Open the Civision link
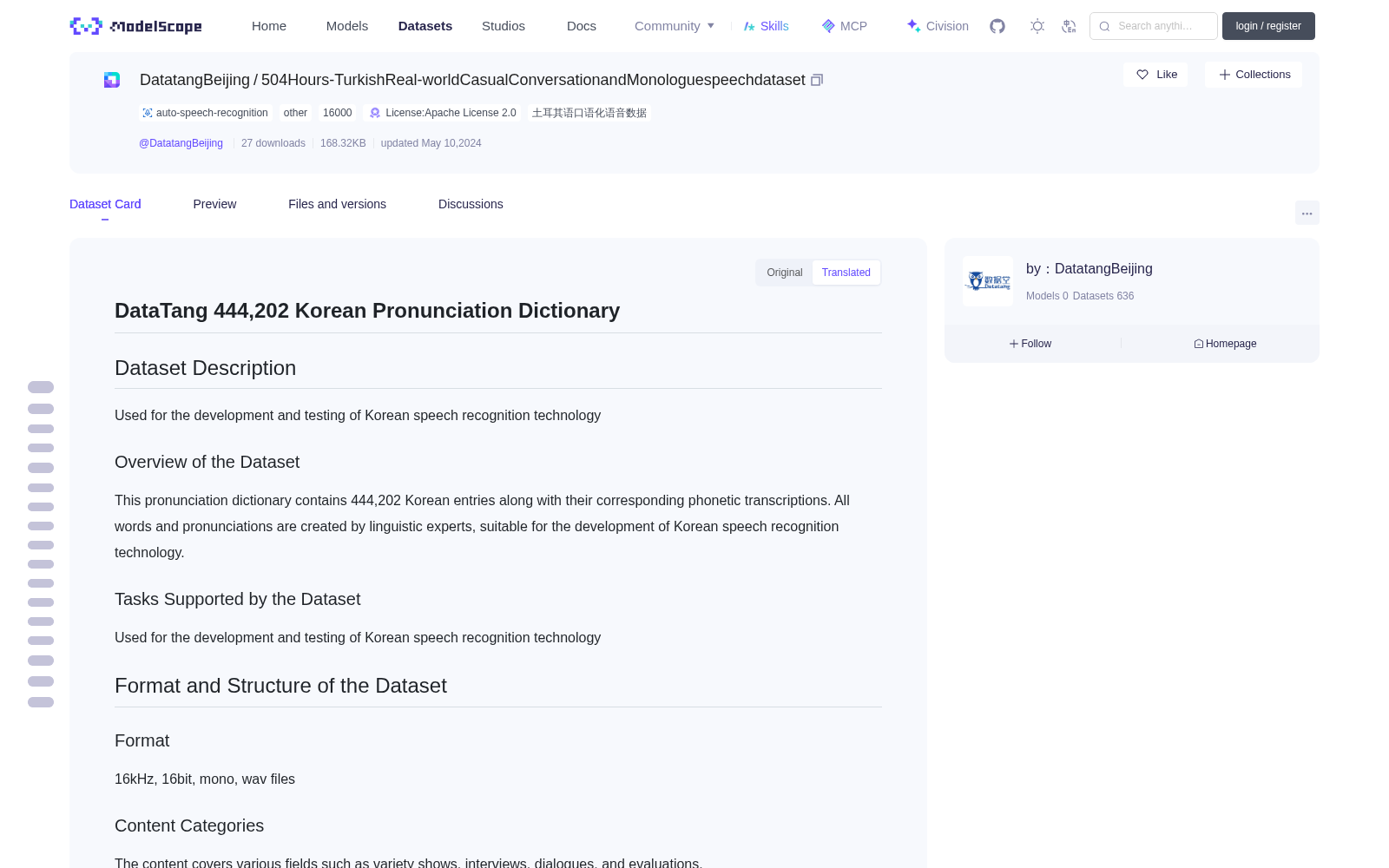This screenshot has width=1389, height=868. tap(938, 26)
